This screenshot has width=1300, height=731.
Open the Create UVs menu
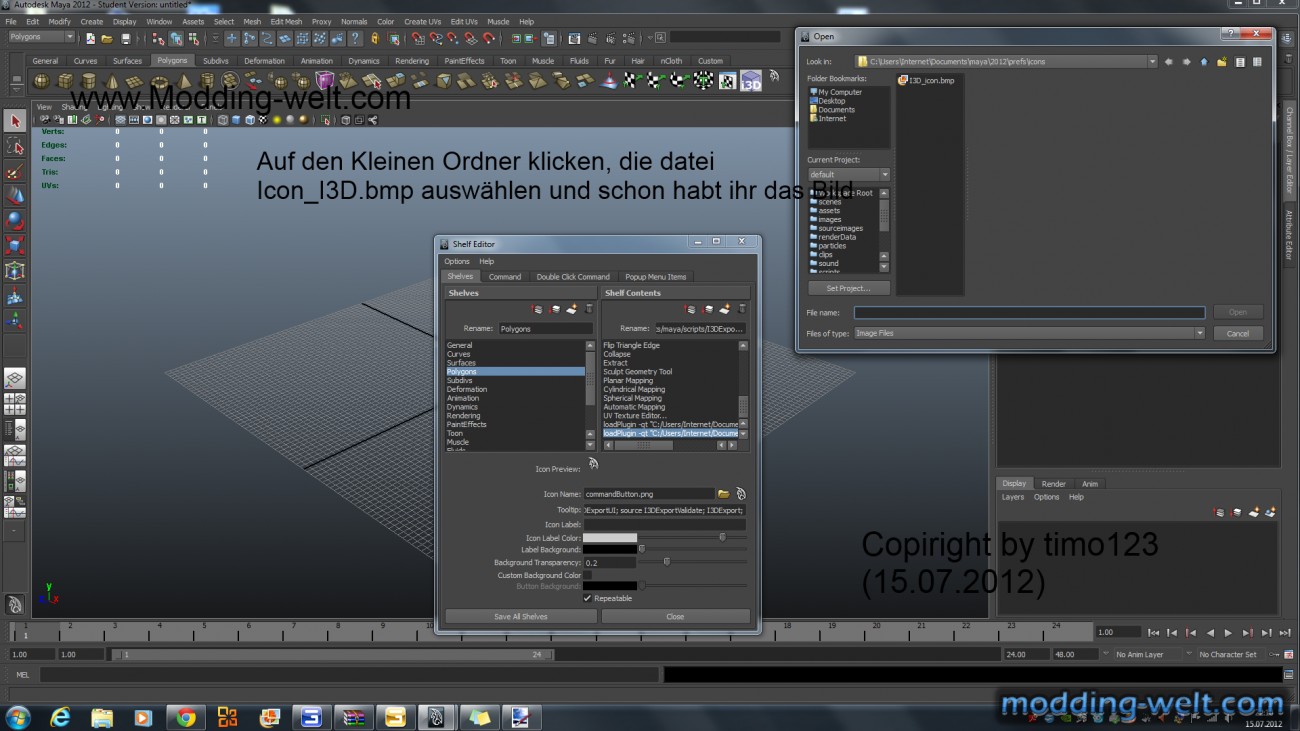[423, 21]
